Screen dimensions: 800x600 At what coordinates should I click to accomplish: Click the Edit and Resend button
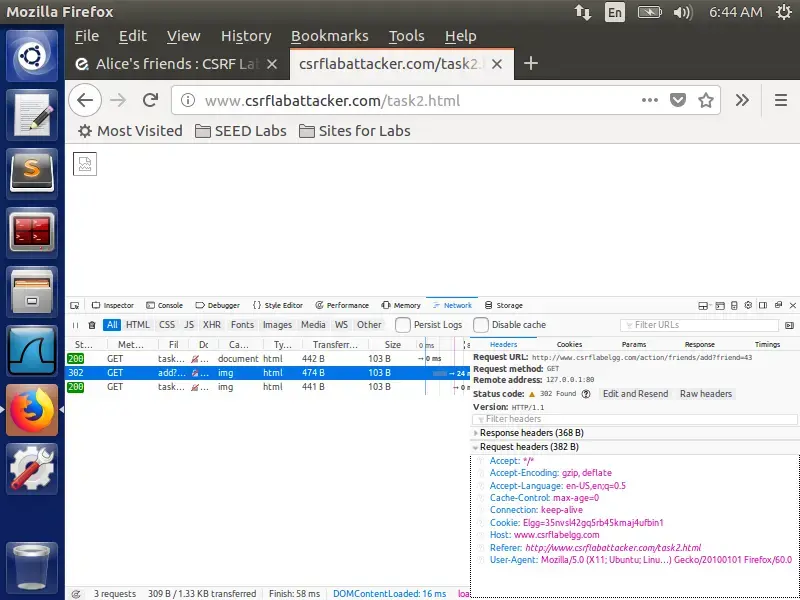click(x=635, y=394)
